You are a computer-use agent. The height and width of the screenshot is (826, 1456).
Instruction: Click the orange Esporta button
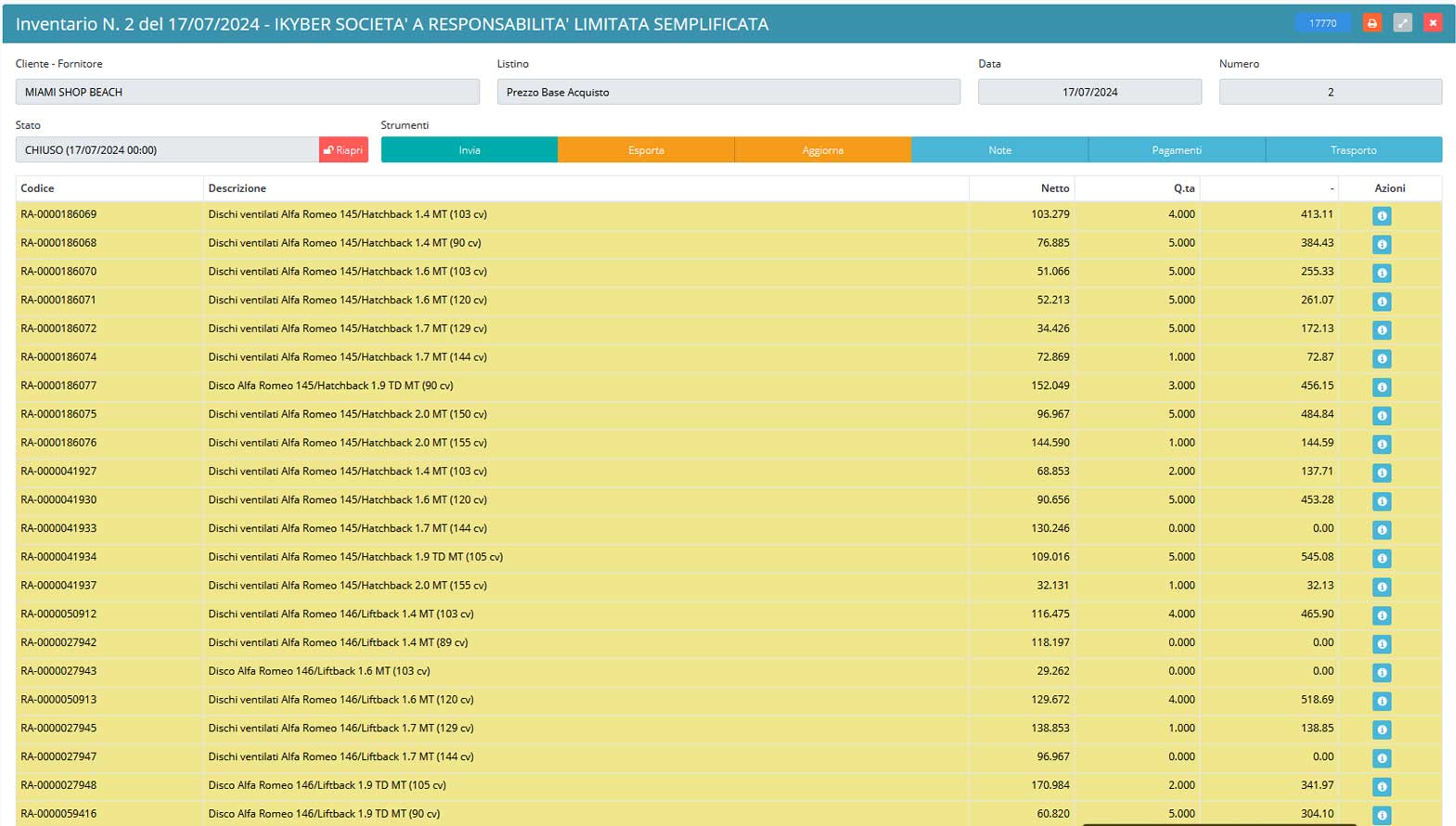[646, 149]
